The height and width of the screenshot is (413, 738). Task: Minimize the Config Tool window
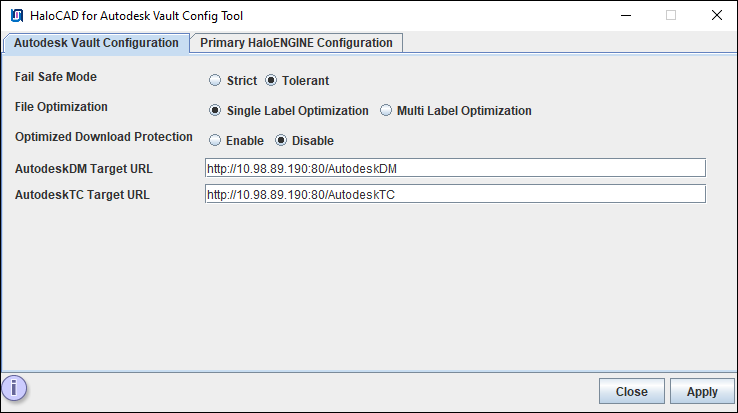[x=625, y=16]
